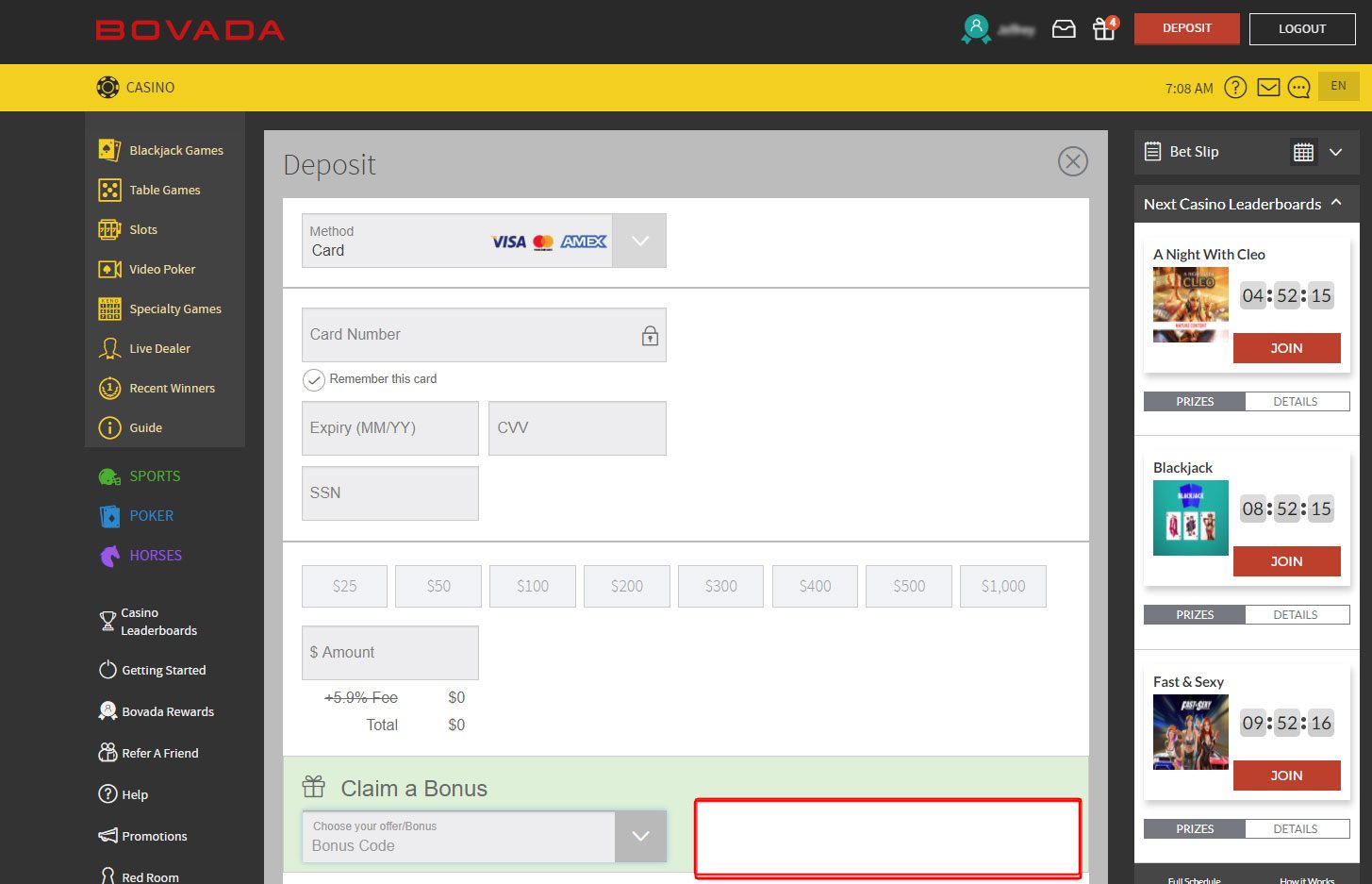1372x884 pixels.
Task: Close the Deposit dialog
Action: point(1073,161)
